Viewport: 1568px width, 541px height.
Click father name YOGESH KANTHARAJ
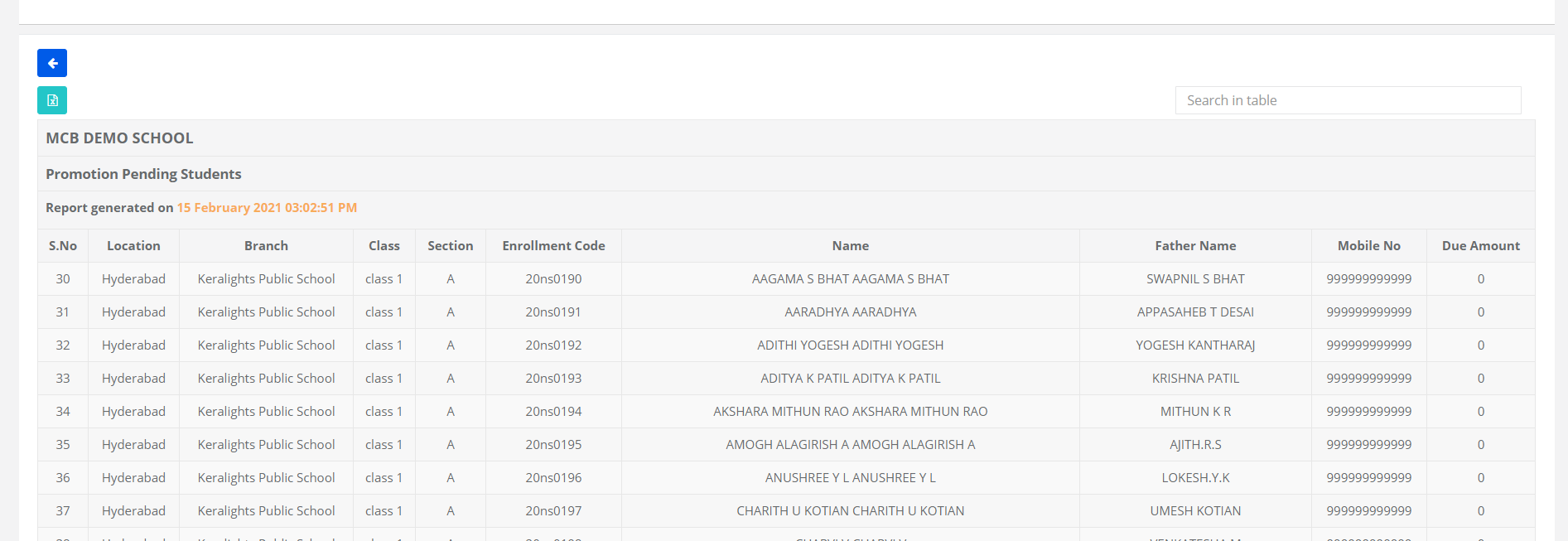pyautogui.click(x=1195, y=345)
